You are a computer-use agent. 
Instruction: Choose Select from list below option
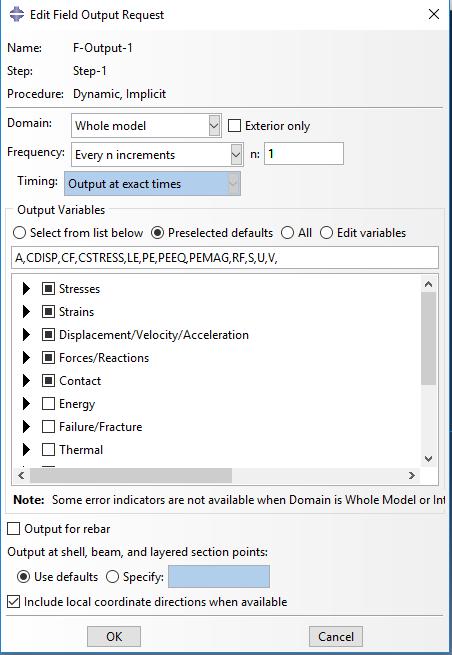pos(20,233)
